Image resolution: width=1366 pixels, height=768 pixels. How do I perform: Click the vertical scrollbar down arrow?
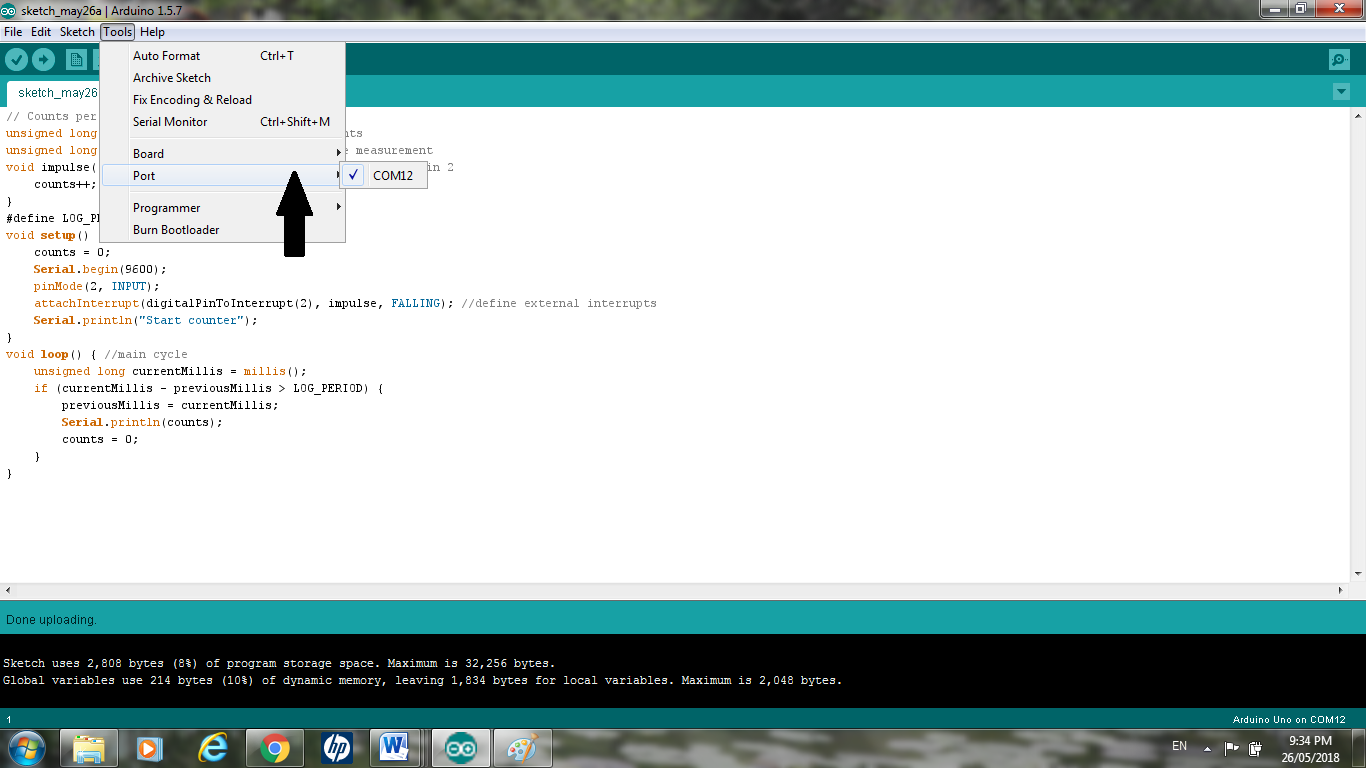coord(1358,575)
